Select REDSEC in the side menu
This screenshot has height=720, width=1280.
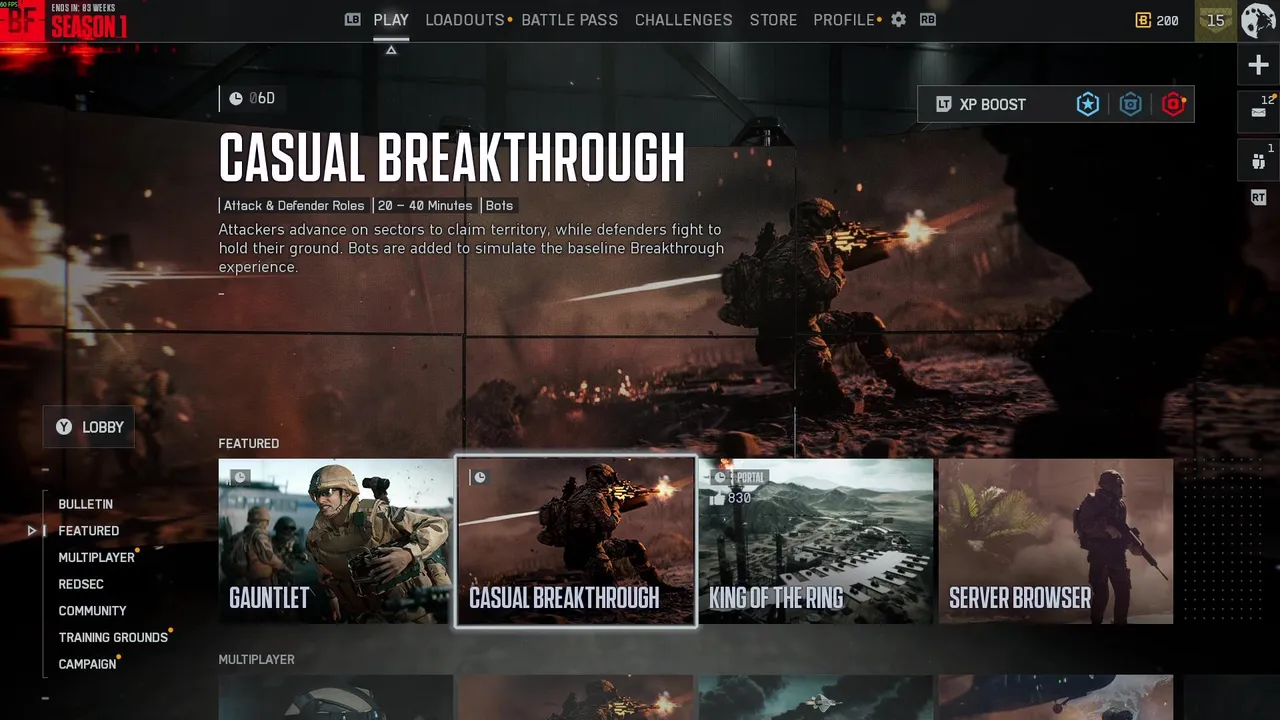pos(81,584)
